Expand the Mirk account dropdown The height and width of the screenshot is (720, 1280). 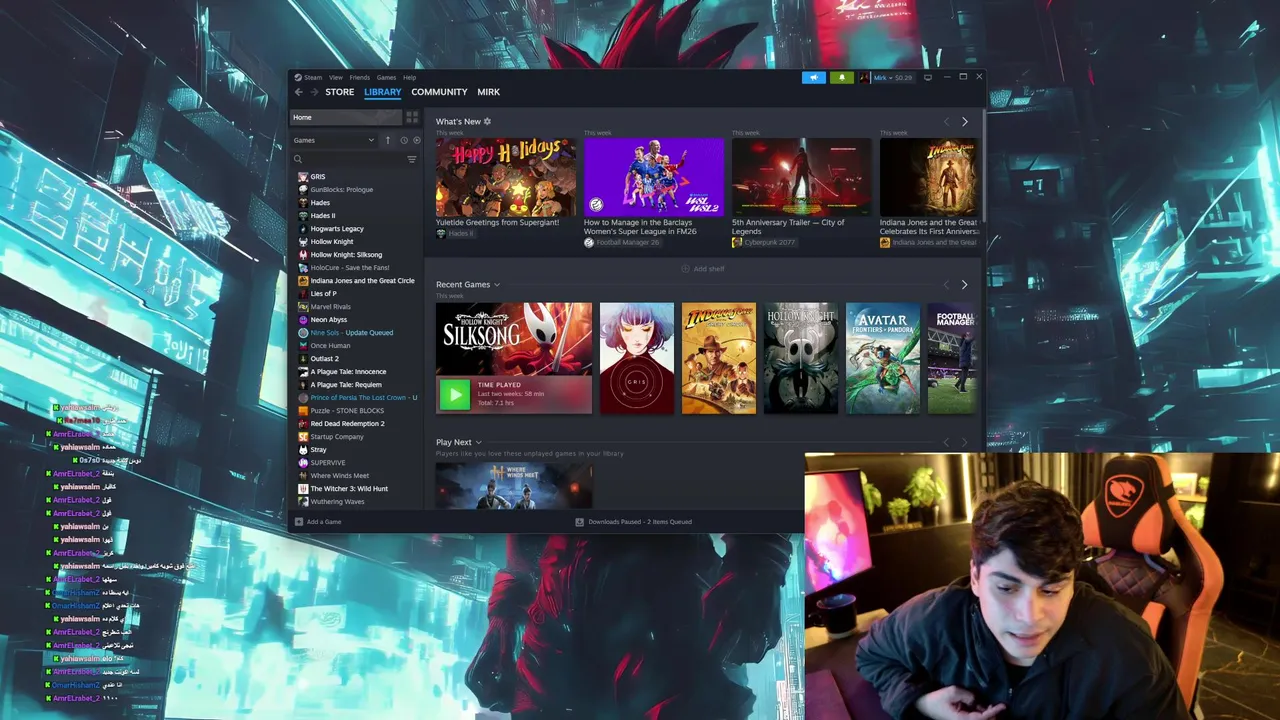coord(893,77)
